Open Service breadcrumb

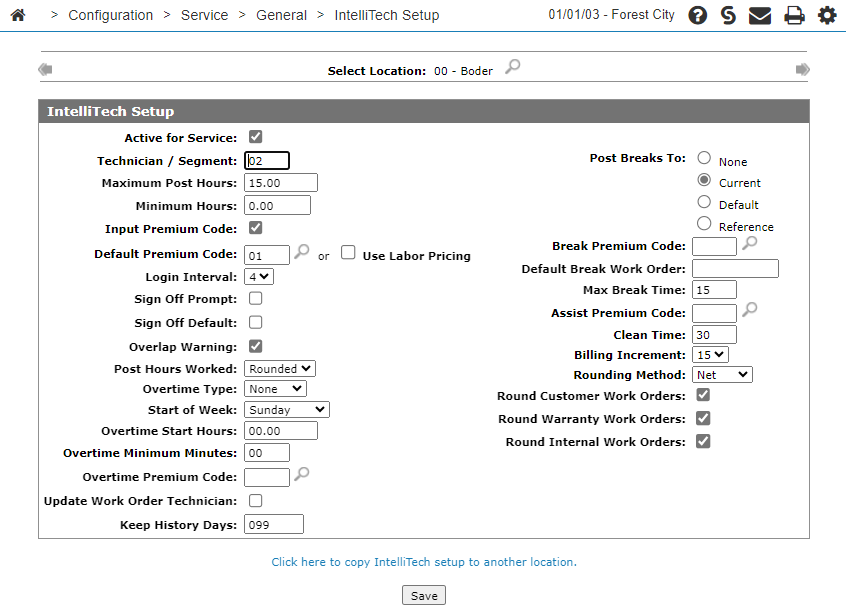[204, 15]
